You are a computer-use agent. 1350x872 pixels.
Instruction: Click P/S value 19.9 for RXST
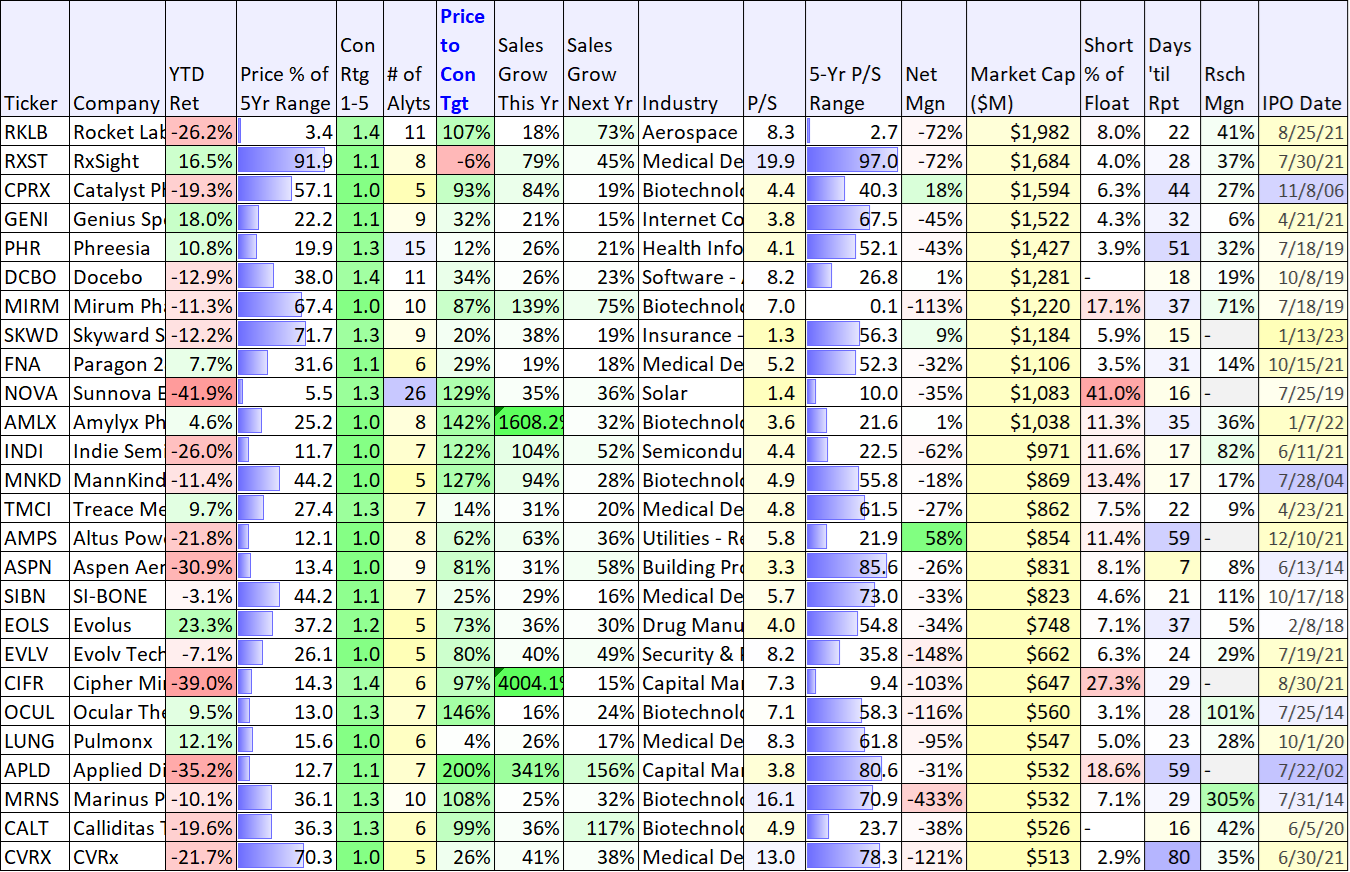(x=772, y=161)
